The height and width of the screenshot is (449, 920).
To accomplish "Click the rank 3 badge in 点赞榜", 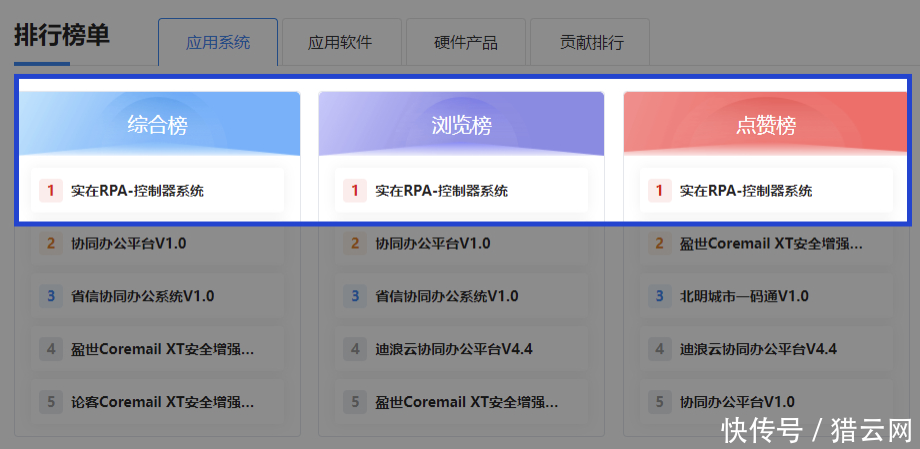I will [659, 296].
